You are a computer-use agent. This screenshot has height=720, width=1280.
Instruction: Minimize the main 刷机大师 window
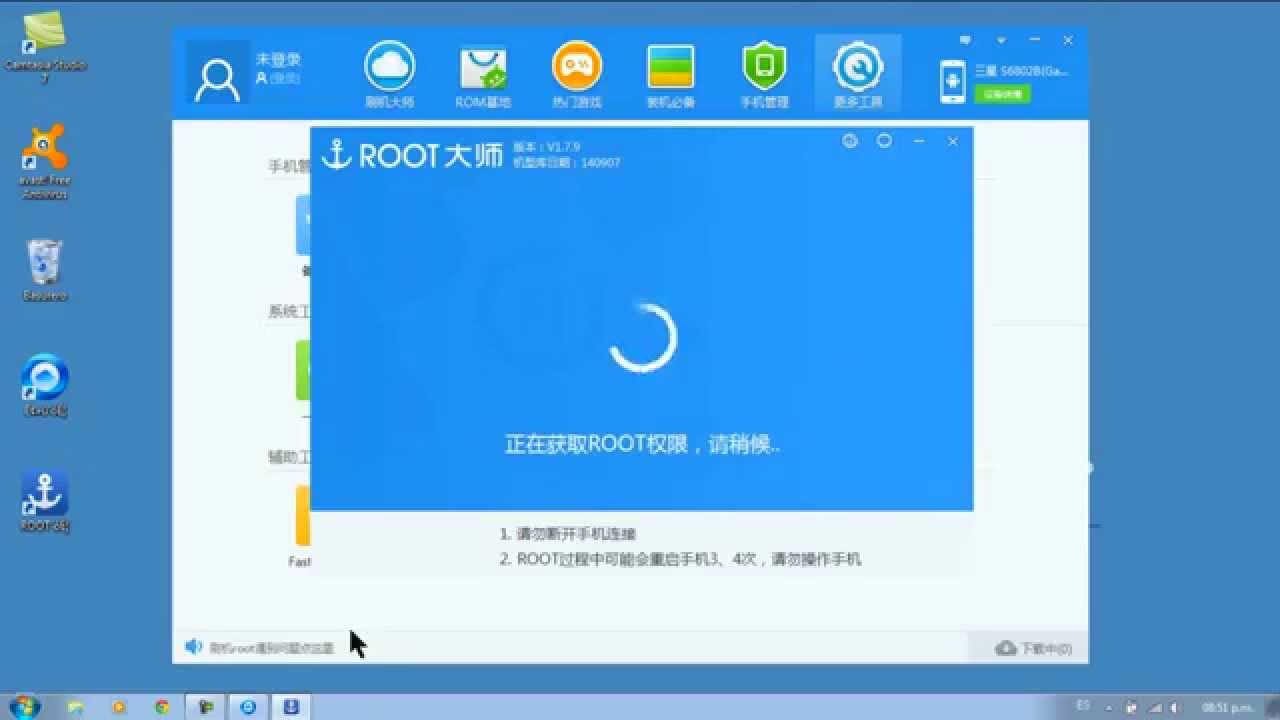pos(1035,41)
